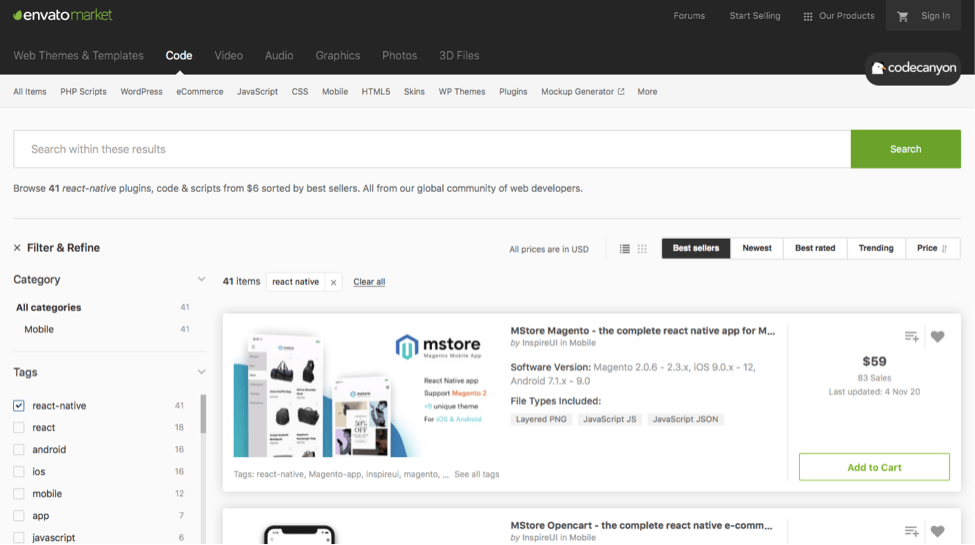The width and height of the screenshot is (975, 545).
Task: Go to the 3D Files tab
Action: pos(459,55)
